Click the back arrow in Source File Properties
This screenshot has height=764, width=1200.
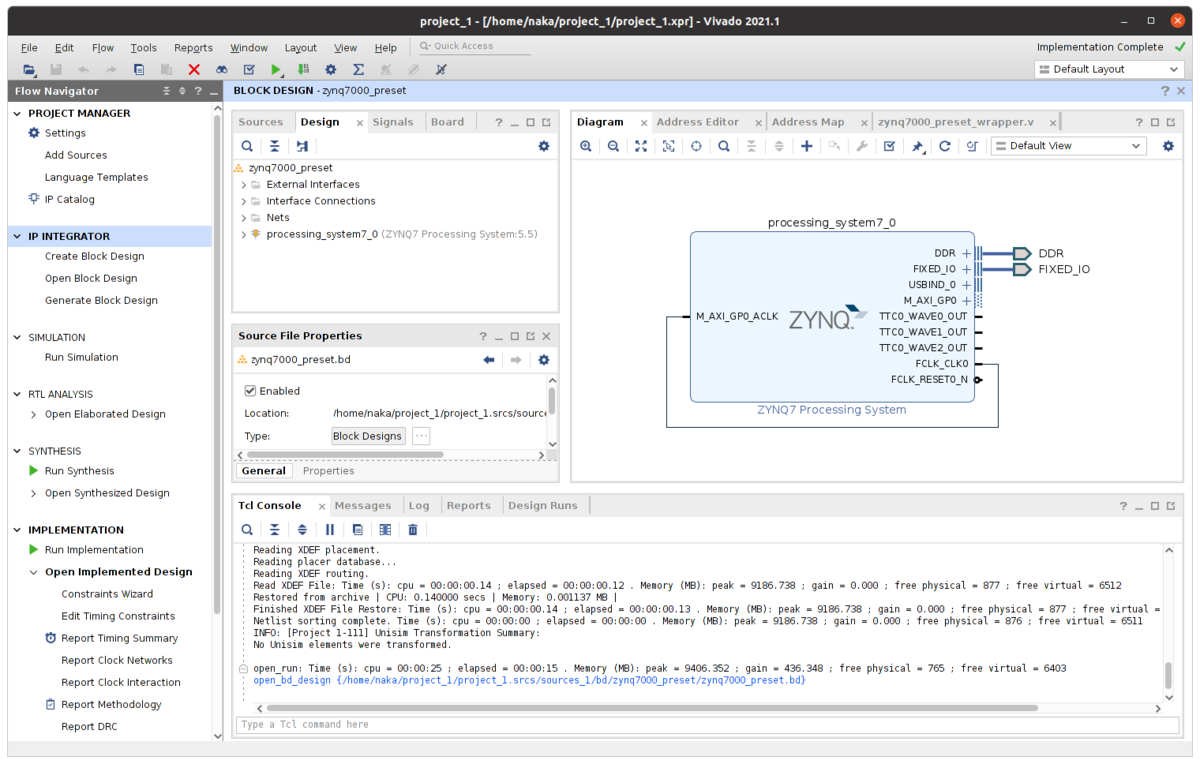tap(489, 360)
